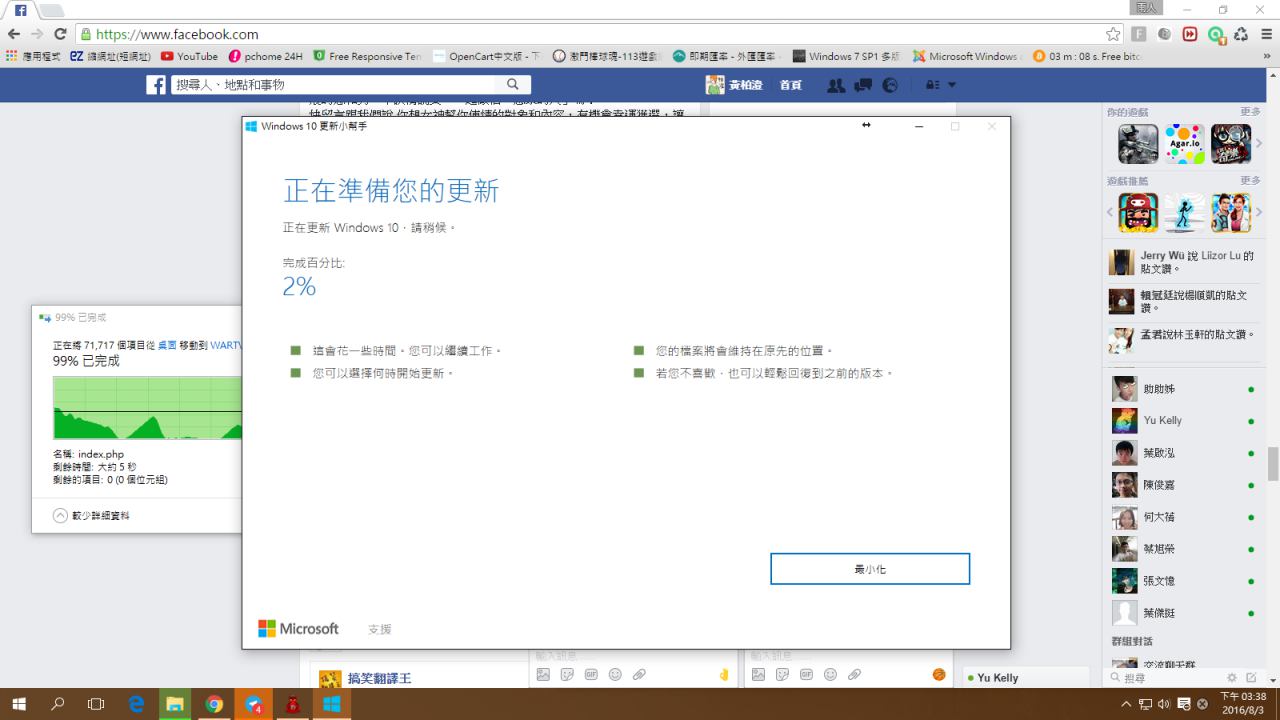
Task: Open the profile link 黃柏澄
Action: click(x=734, y=85)
